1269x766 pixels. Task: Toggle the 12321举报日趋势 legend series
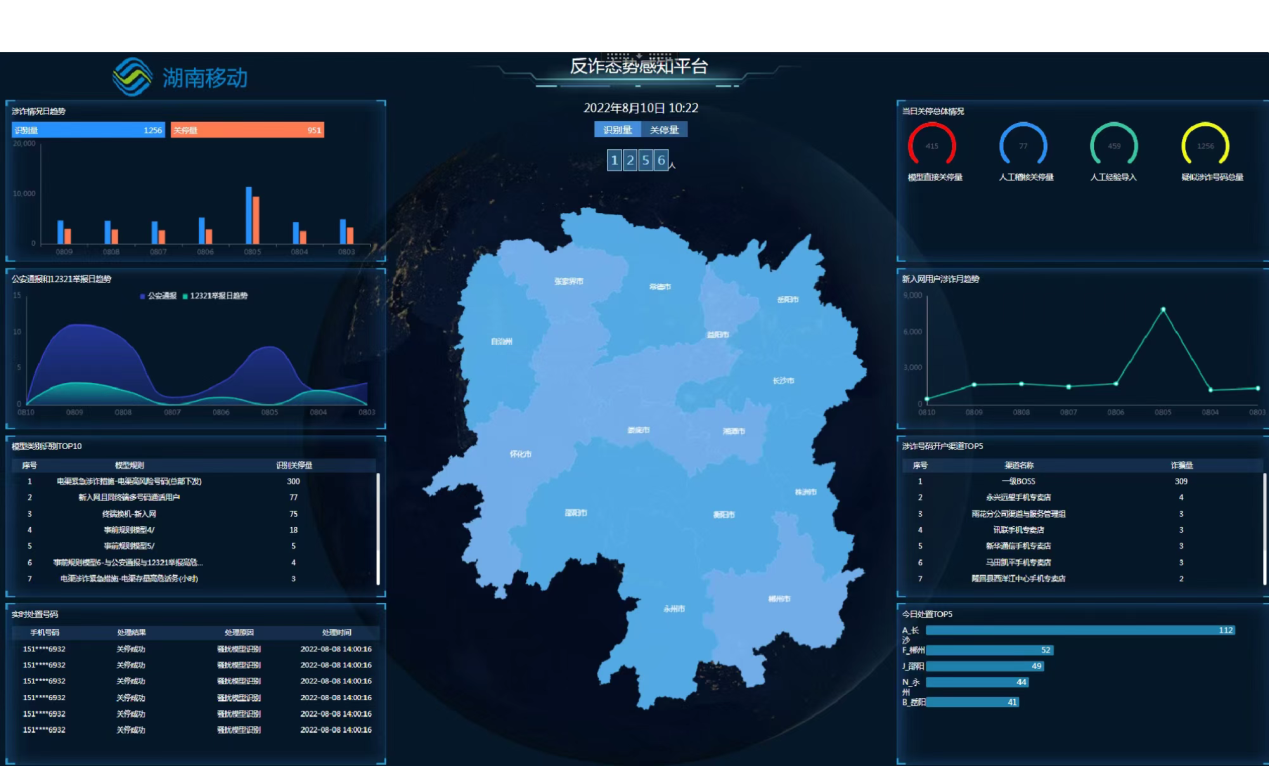214,296
